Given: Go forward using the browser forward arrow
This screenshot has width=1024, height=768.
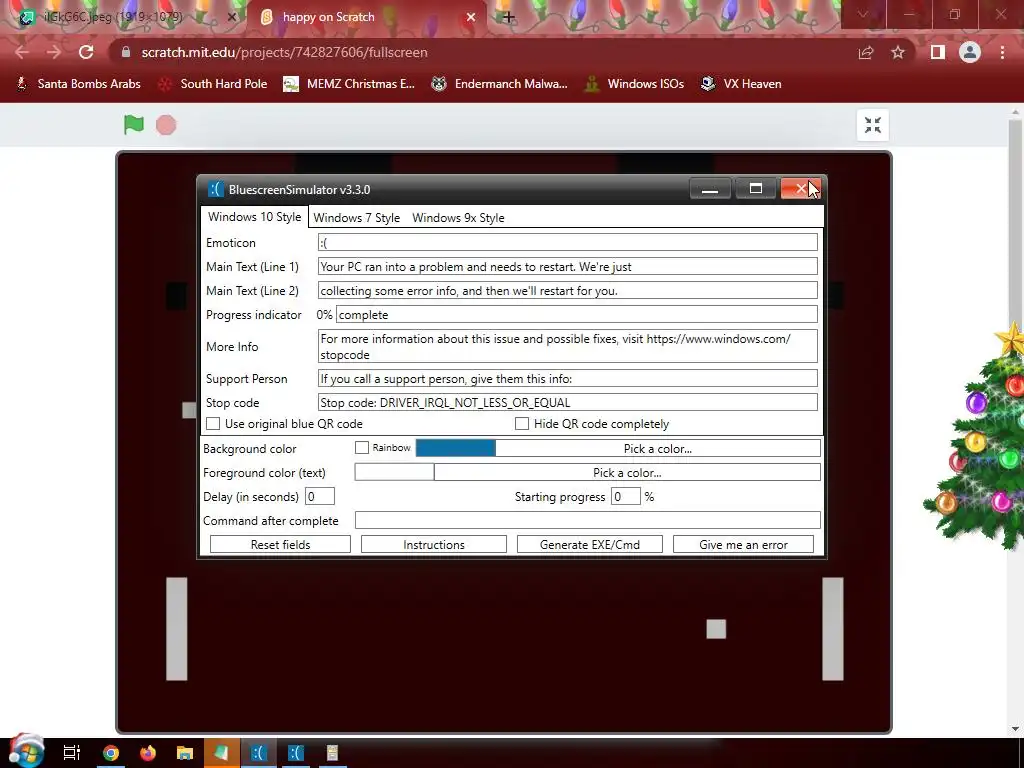Looking at the screenshot, I should click(x=54, y=52).
